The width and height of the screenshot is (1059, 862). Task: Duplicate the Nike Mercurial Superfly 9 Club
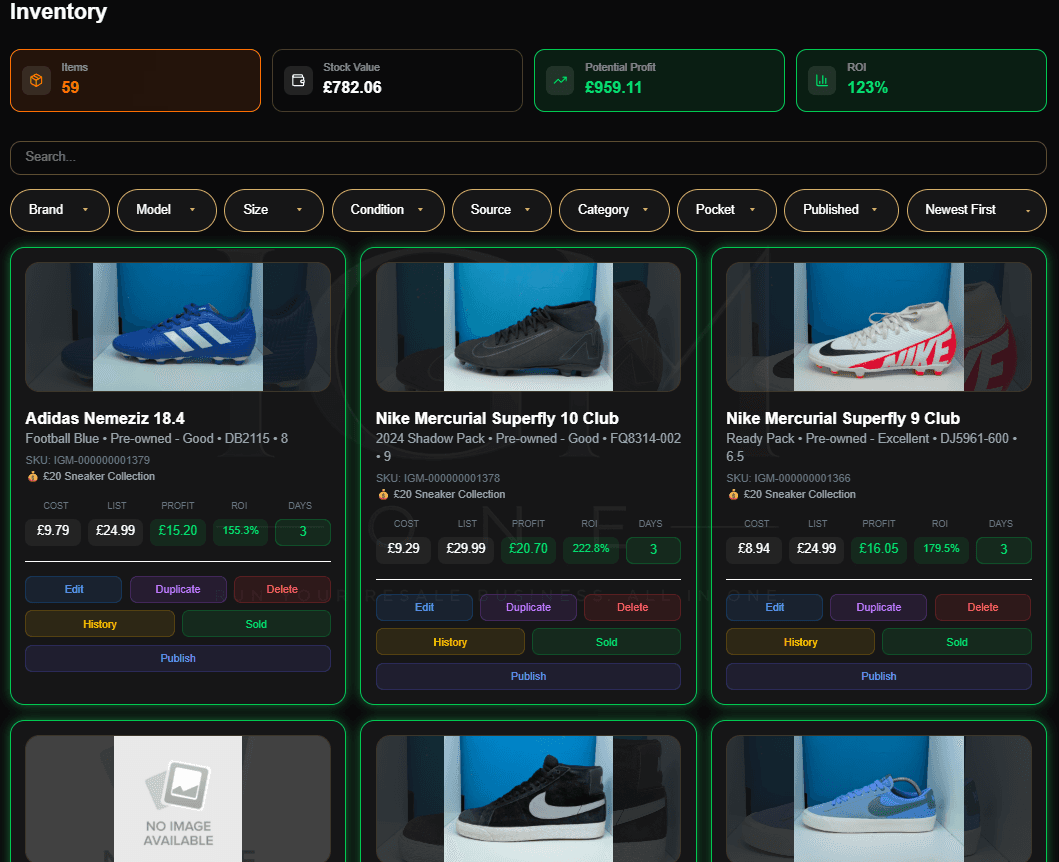[879, 607]
